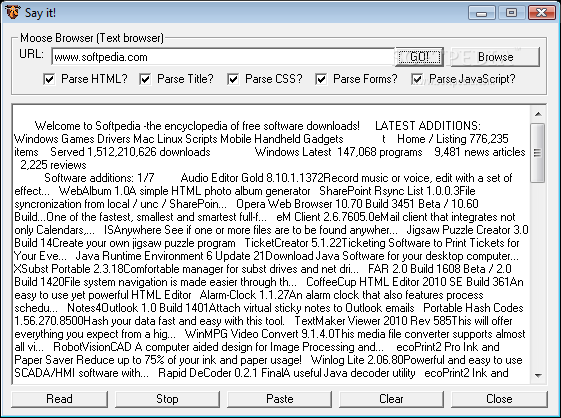Click the text 'Notes4Outlook 1.0'
This screenshot has width=561, height=418.
tap(112, 308)
